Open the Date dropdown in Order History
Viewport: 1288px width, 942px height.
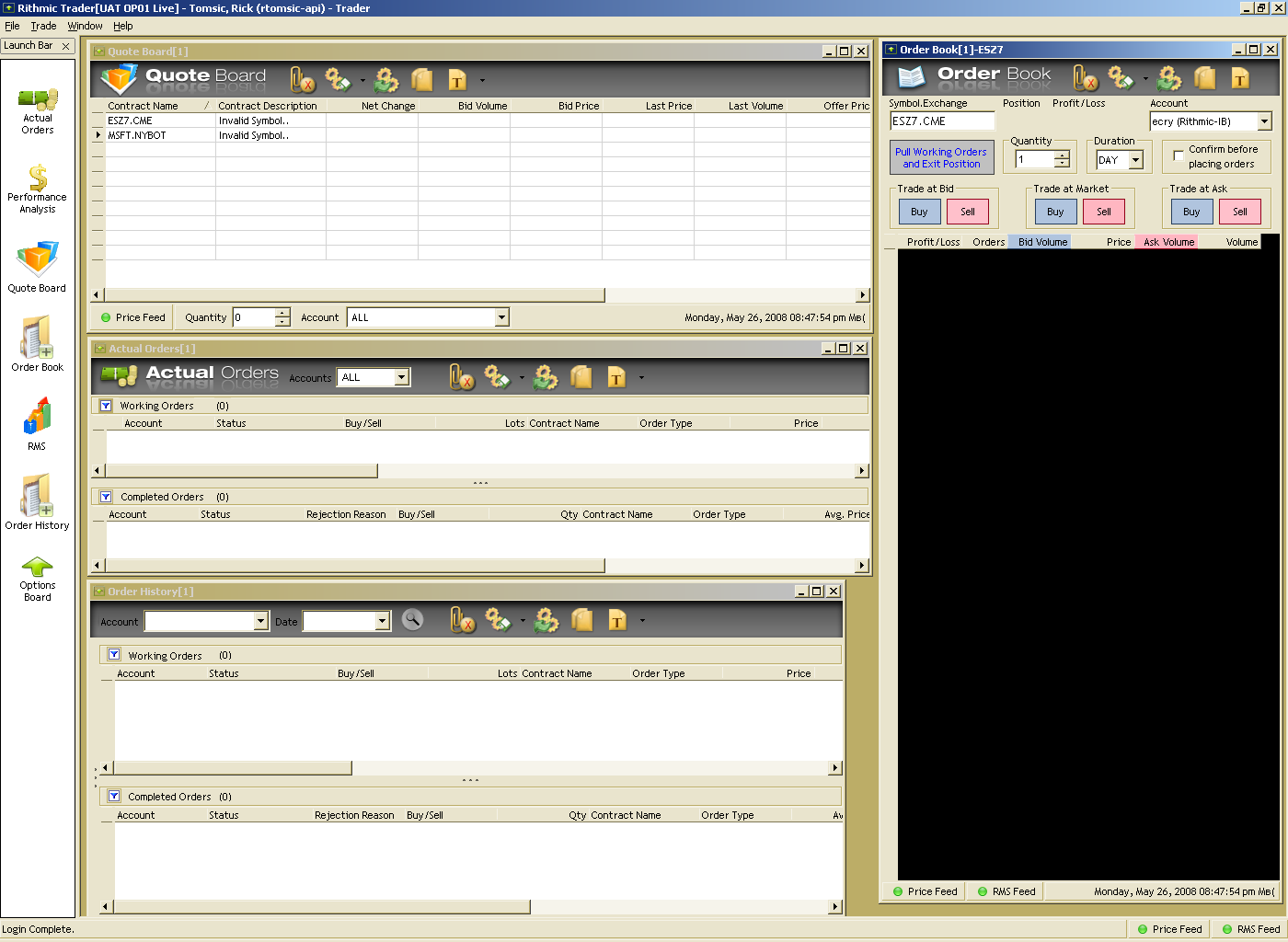(x=383, y=621)
